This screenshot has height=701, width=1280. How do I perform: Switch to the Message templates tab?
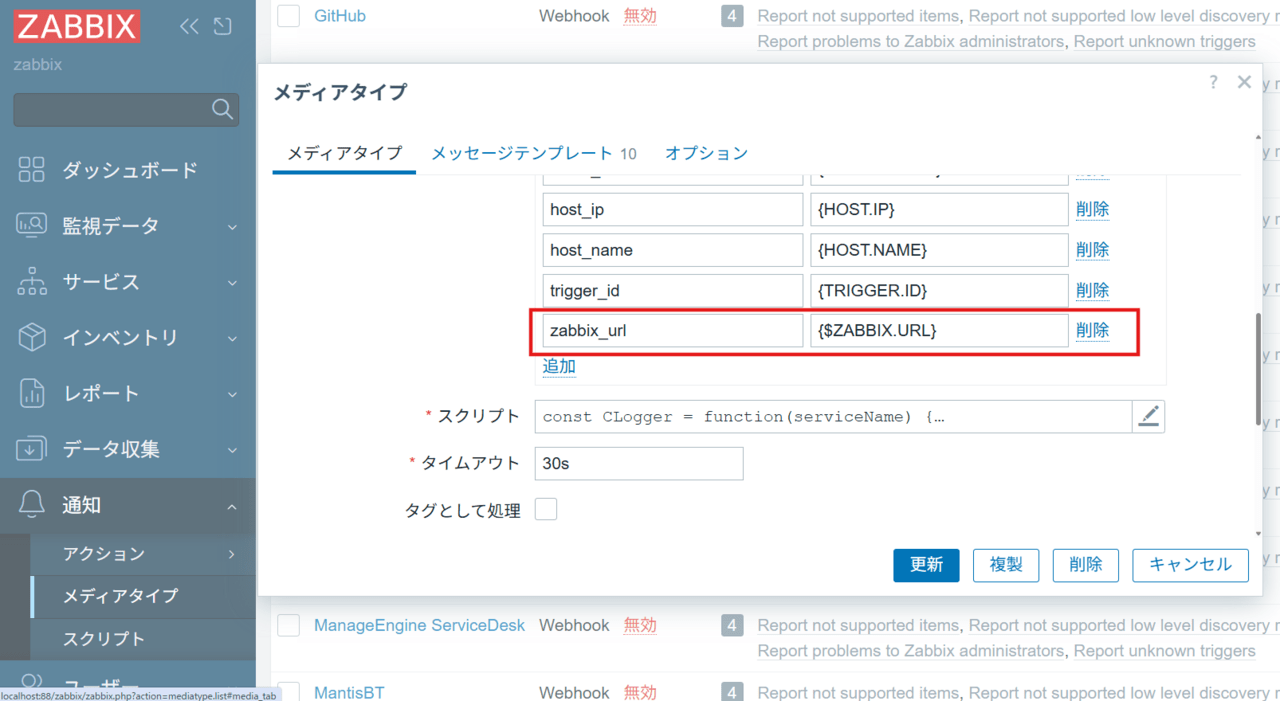tap(533, 153)
